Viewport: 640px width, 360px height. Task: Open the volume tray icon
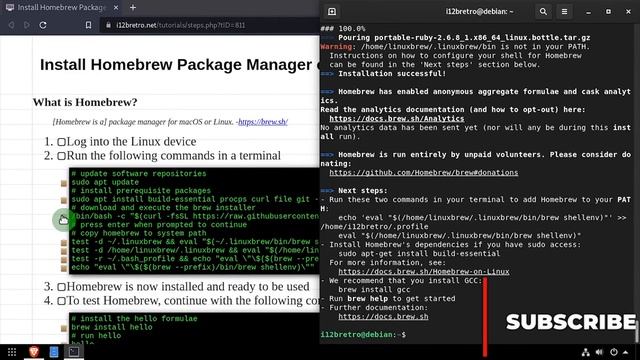pyautogui.click(x=599, y=352)
